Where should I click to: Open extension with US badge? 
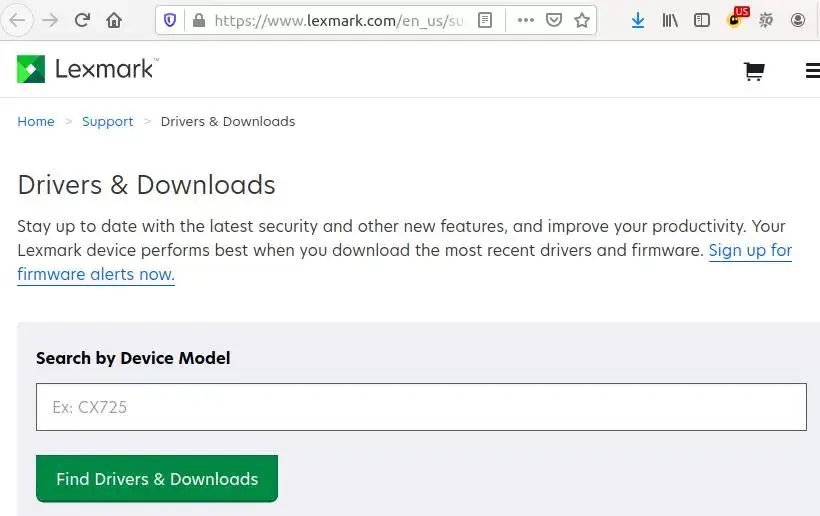pos(737,18)
